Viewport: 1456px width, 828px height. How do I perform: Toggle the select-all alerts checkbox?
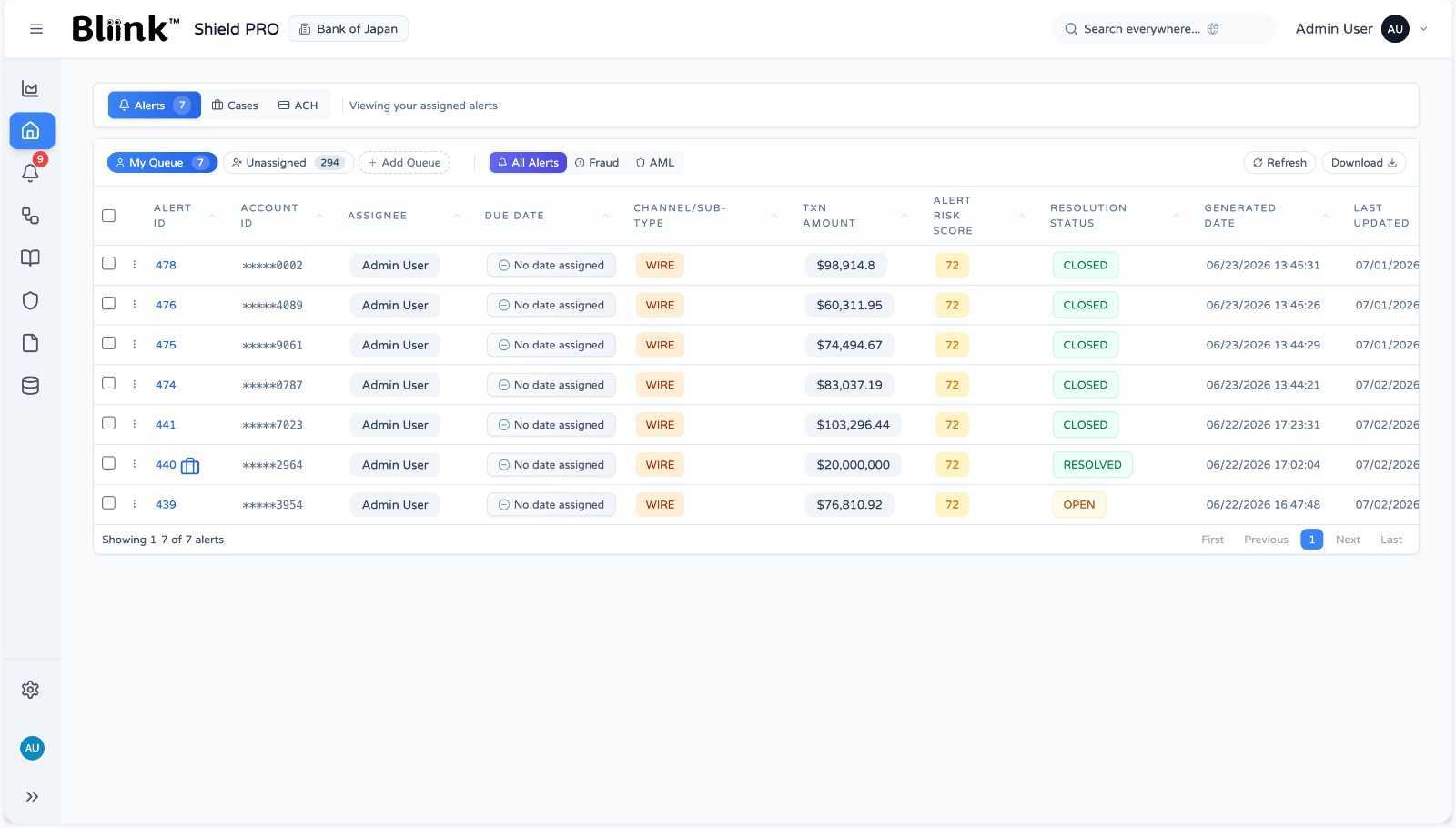tap(109, 216)
